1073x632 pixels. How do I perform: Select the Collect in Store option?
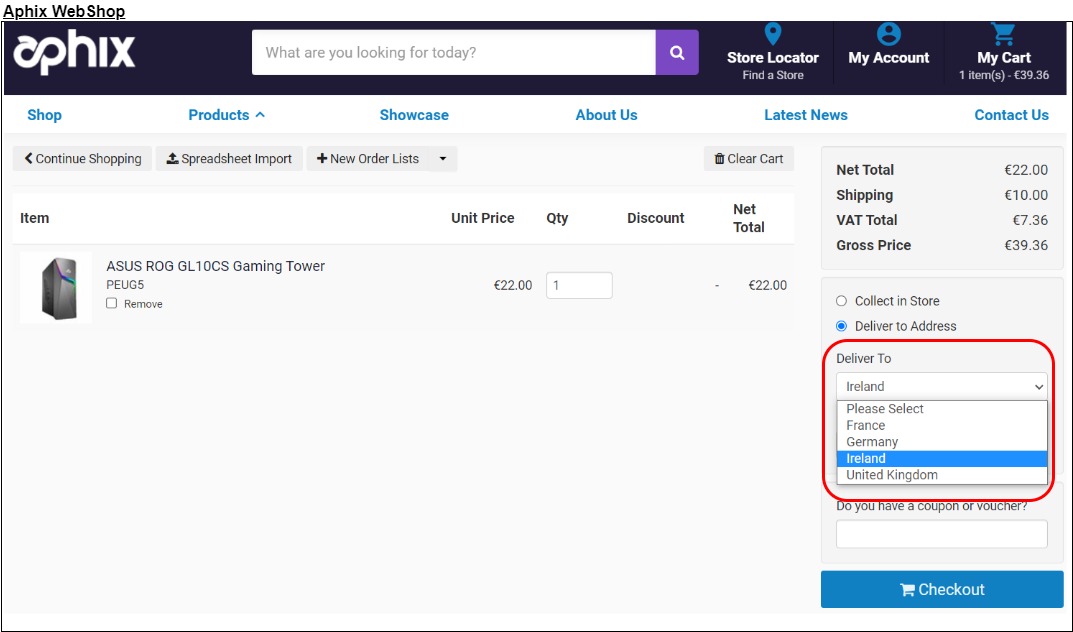[841, 301]
